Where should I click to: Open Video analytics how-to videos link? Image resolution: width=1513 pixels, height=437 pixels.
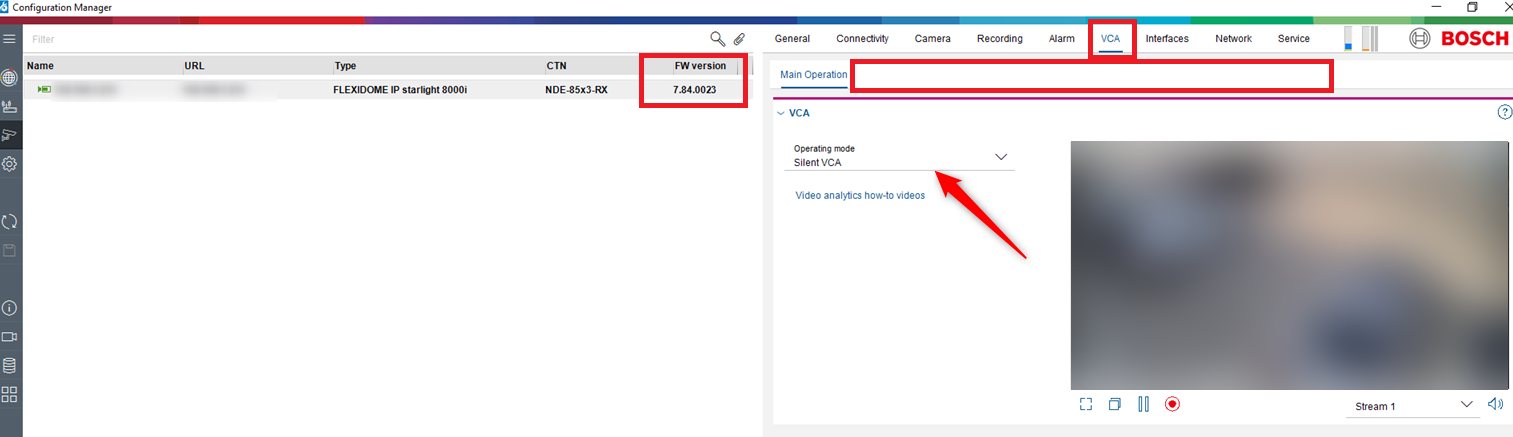[x=860, y=196]
